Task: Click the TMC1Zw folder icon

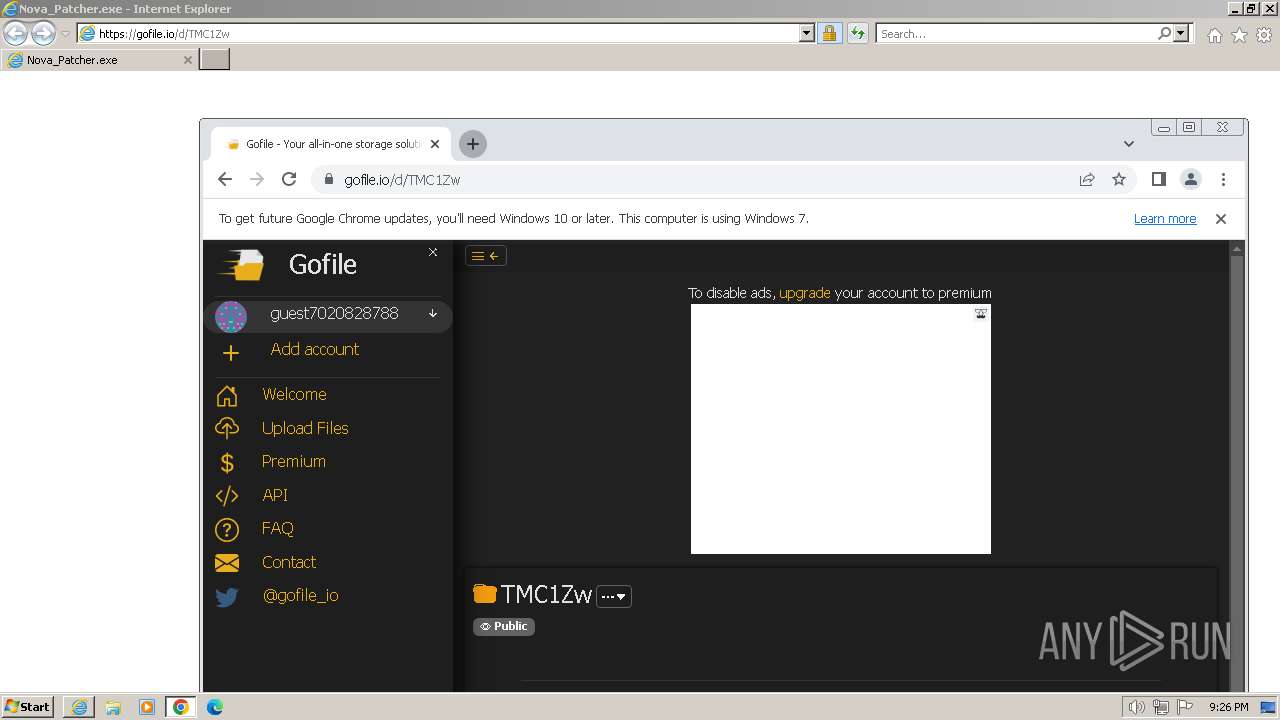Action: click(x=485, y=594)
